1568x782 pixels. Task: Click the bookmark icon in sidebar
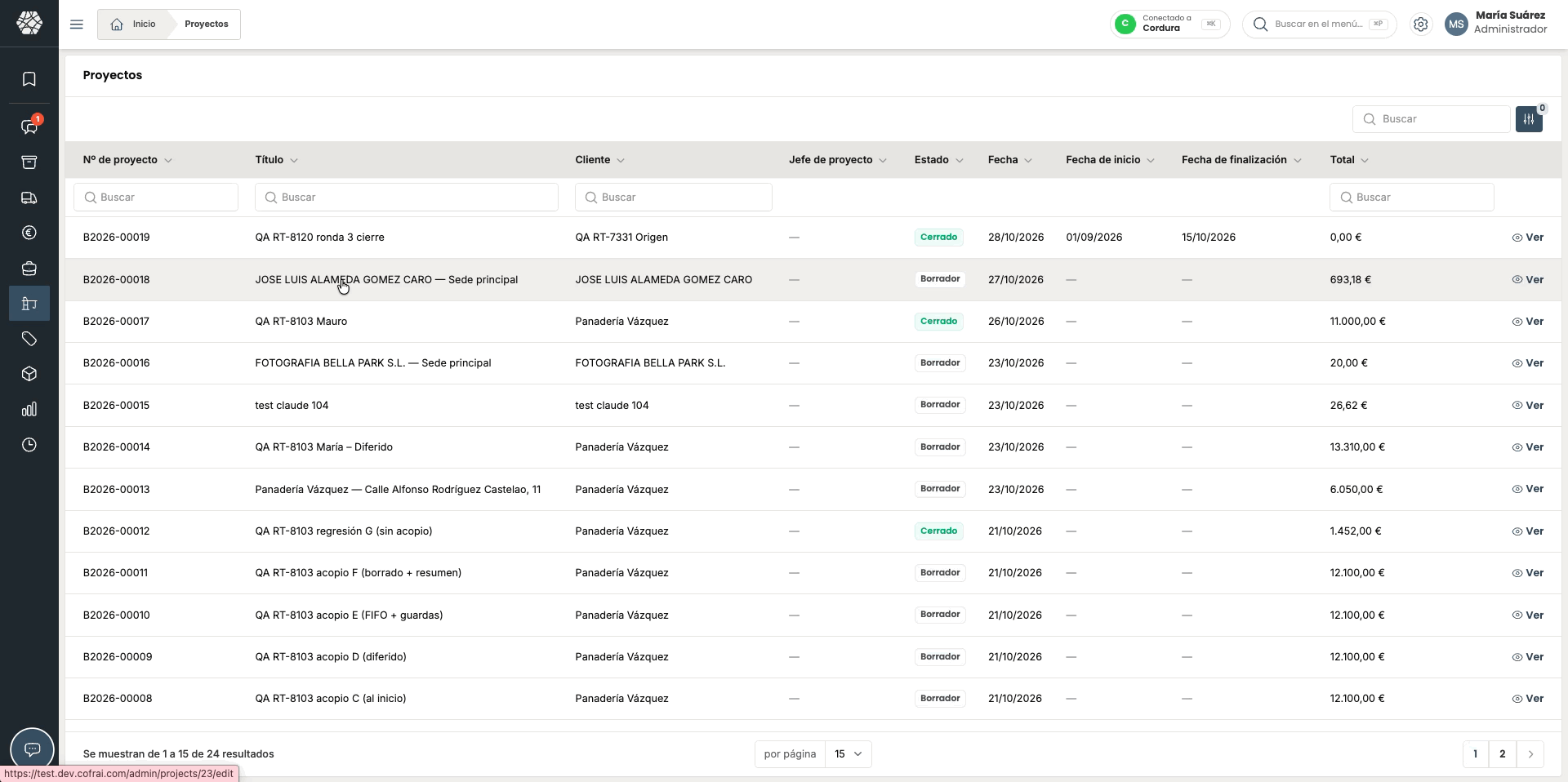click(x=29, y=79)
